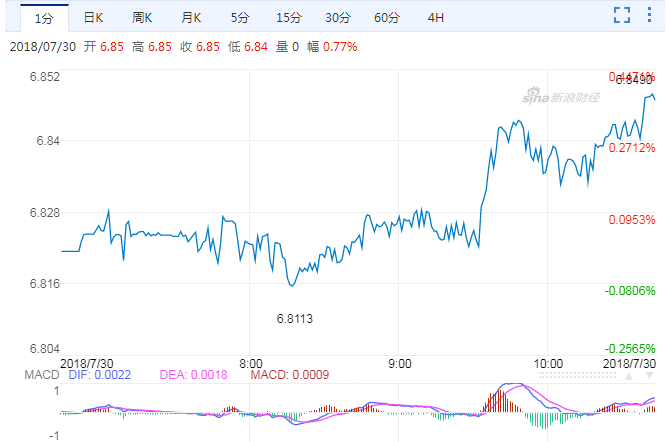Screen dimensions: 669x442
Task: Click the 10:00 time axis label
Action: click(x=548, y=364)
